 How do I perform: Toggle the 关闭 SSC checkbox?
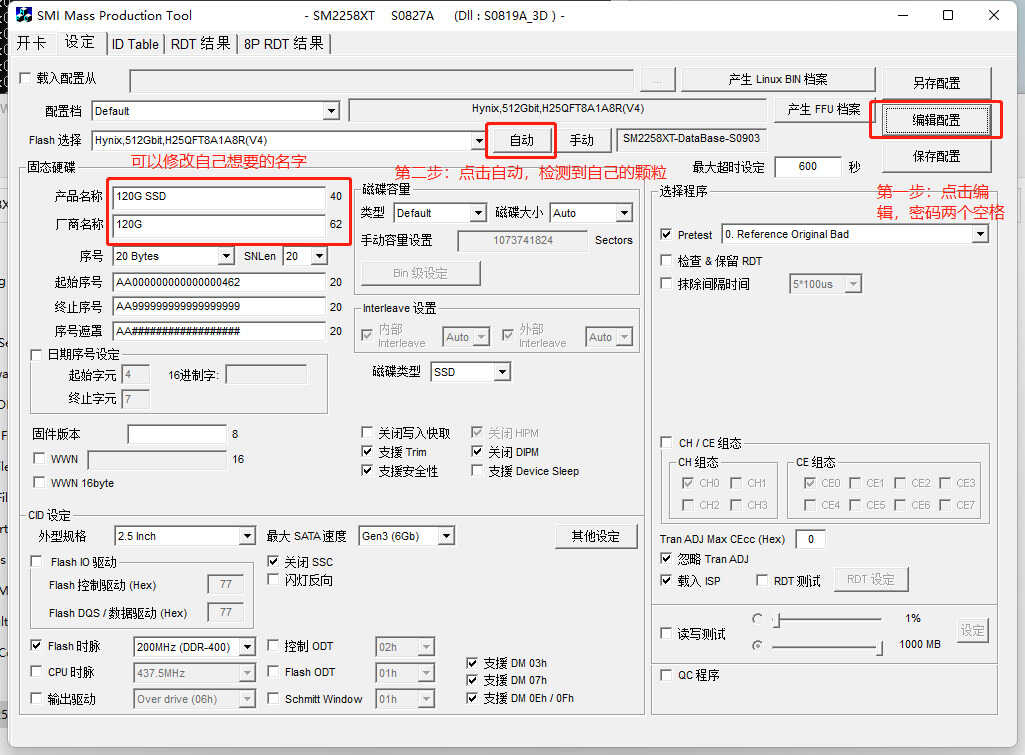click(273, 561)
